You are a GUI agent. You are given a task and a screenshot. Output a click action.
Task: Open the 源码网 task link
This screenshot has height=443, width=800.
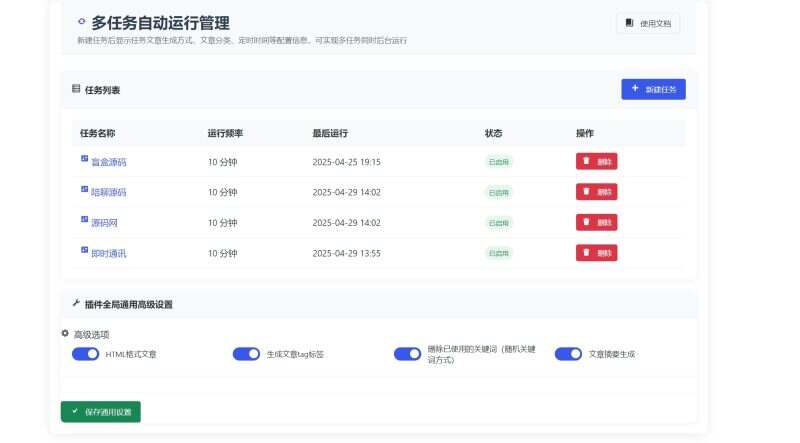point(104,223)
